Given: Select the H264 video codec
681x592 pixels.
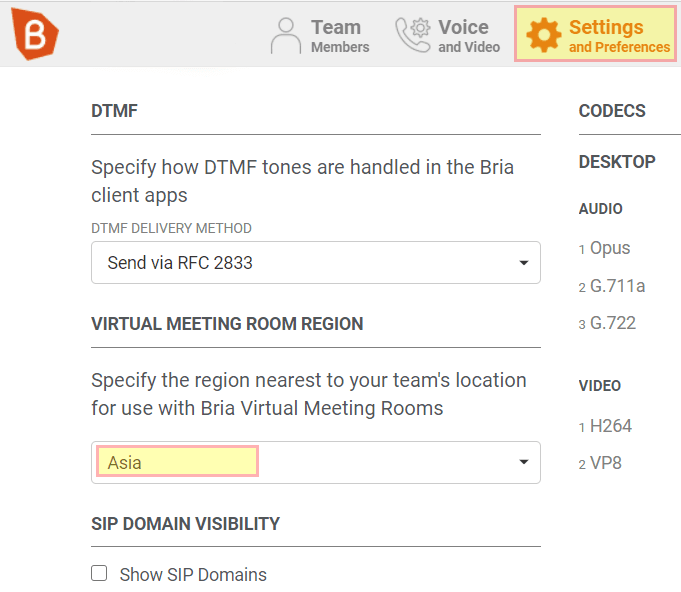Looking at the screenshot, I should pyautogui.click(x=610, y=426).
